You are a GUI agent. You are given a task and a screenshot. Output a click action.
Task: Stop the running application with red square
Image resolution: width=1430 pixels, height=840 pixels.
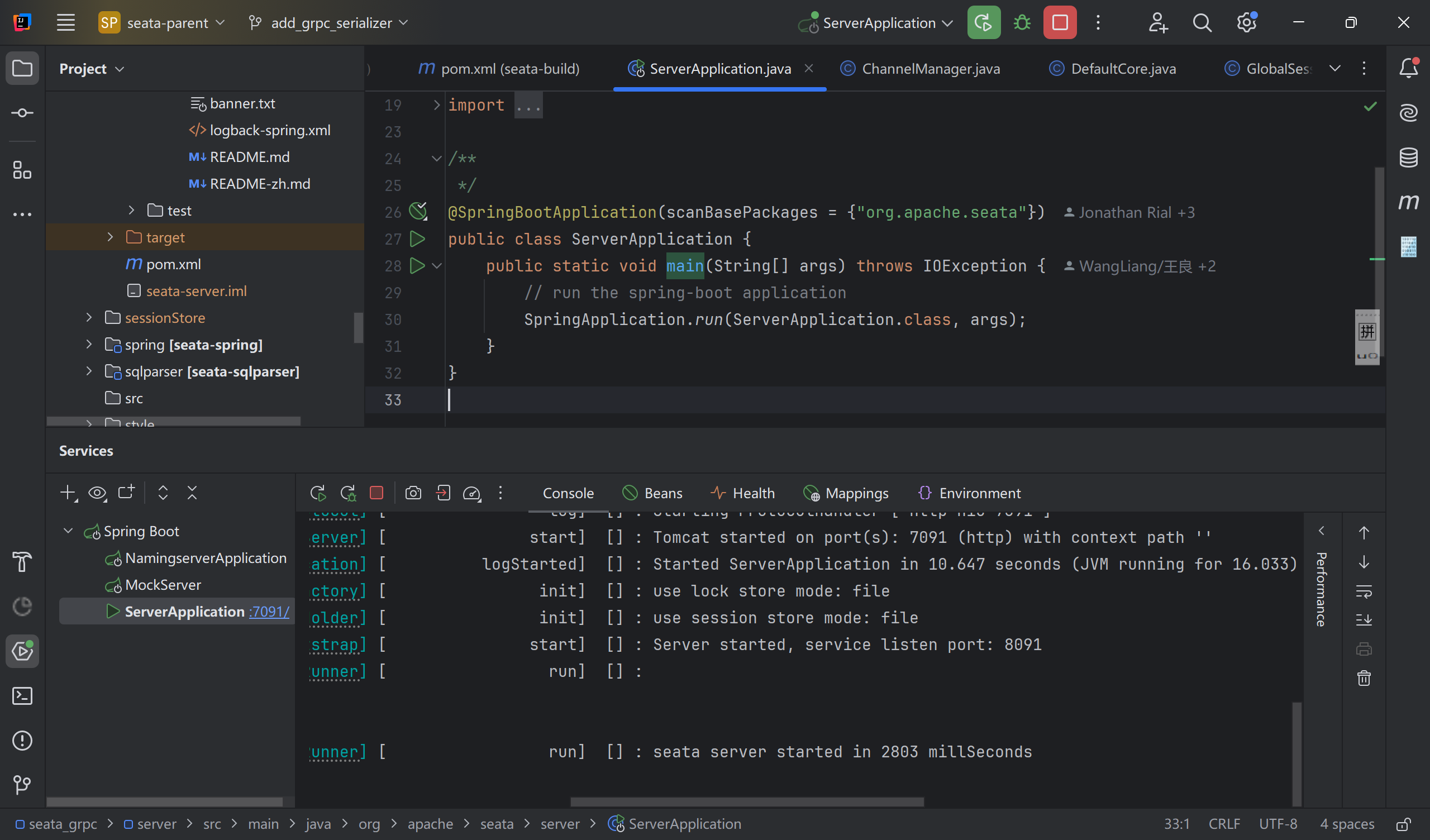(x=1060, y=23)
